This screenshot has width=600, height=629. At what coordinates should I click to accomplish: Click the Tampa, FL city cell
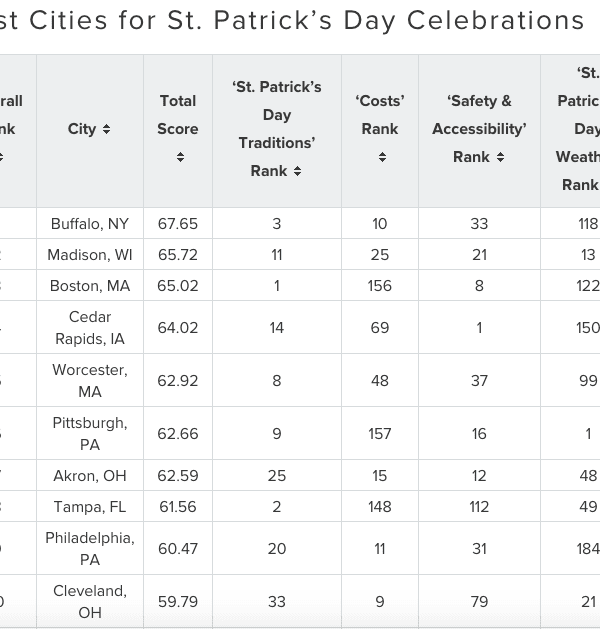[x=90, y=507]
